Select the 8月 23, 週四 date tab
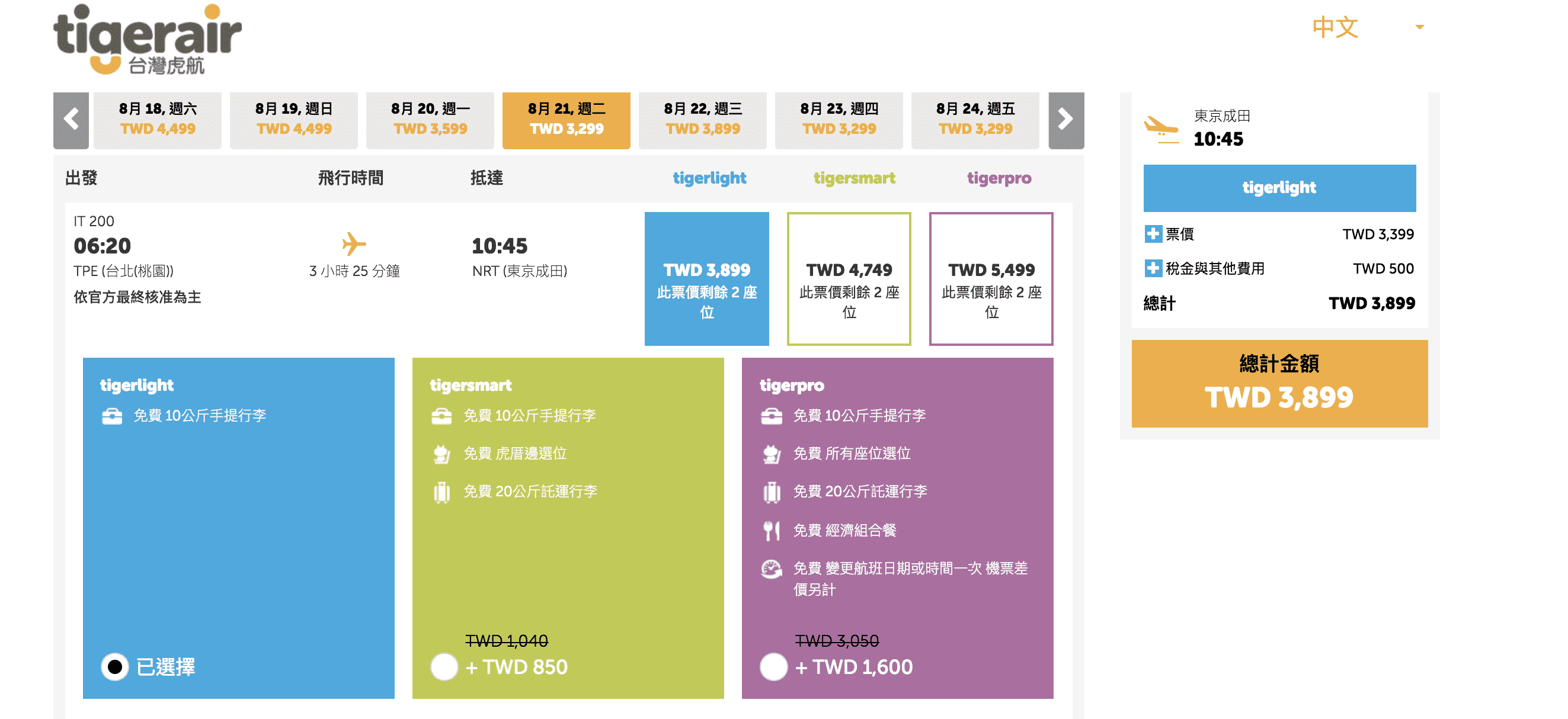Screen dimensions: 1568x719 [839, 120]
